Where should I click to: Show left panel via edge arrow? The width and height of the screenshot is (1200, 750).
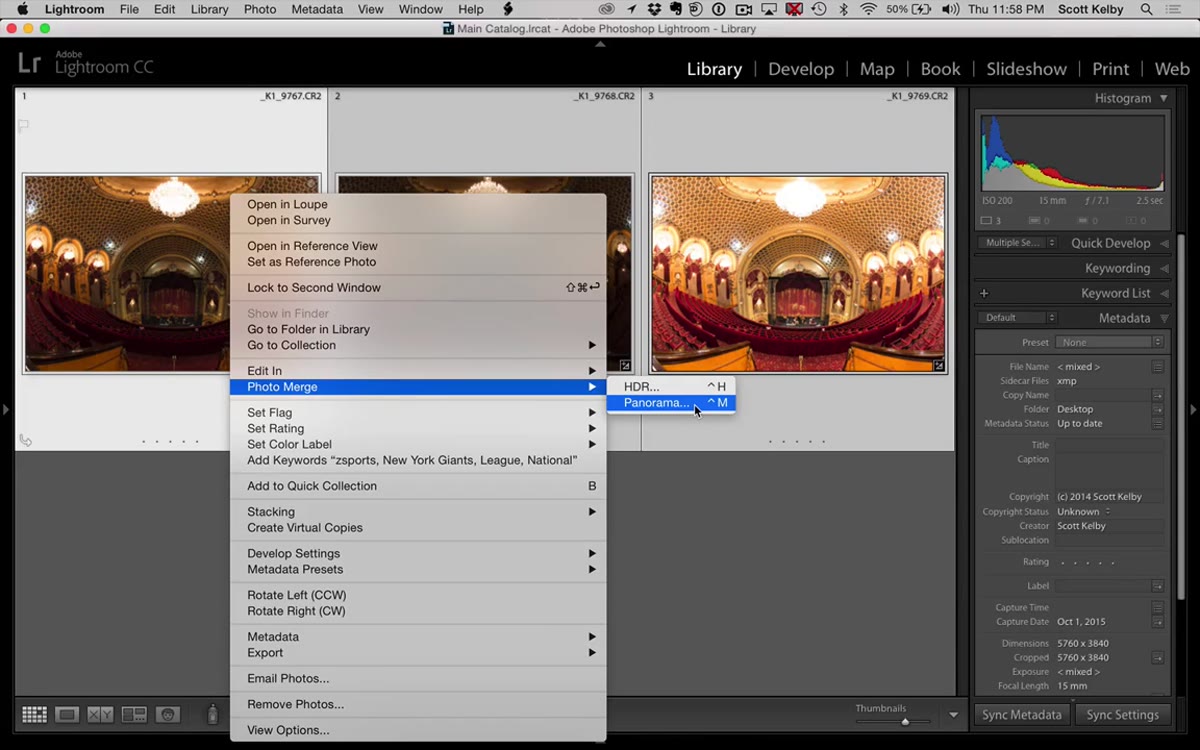[x=6, y=409]
